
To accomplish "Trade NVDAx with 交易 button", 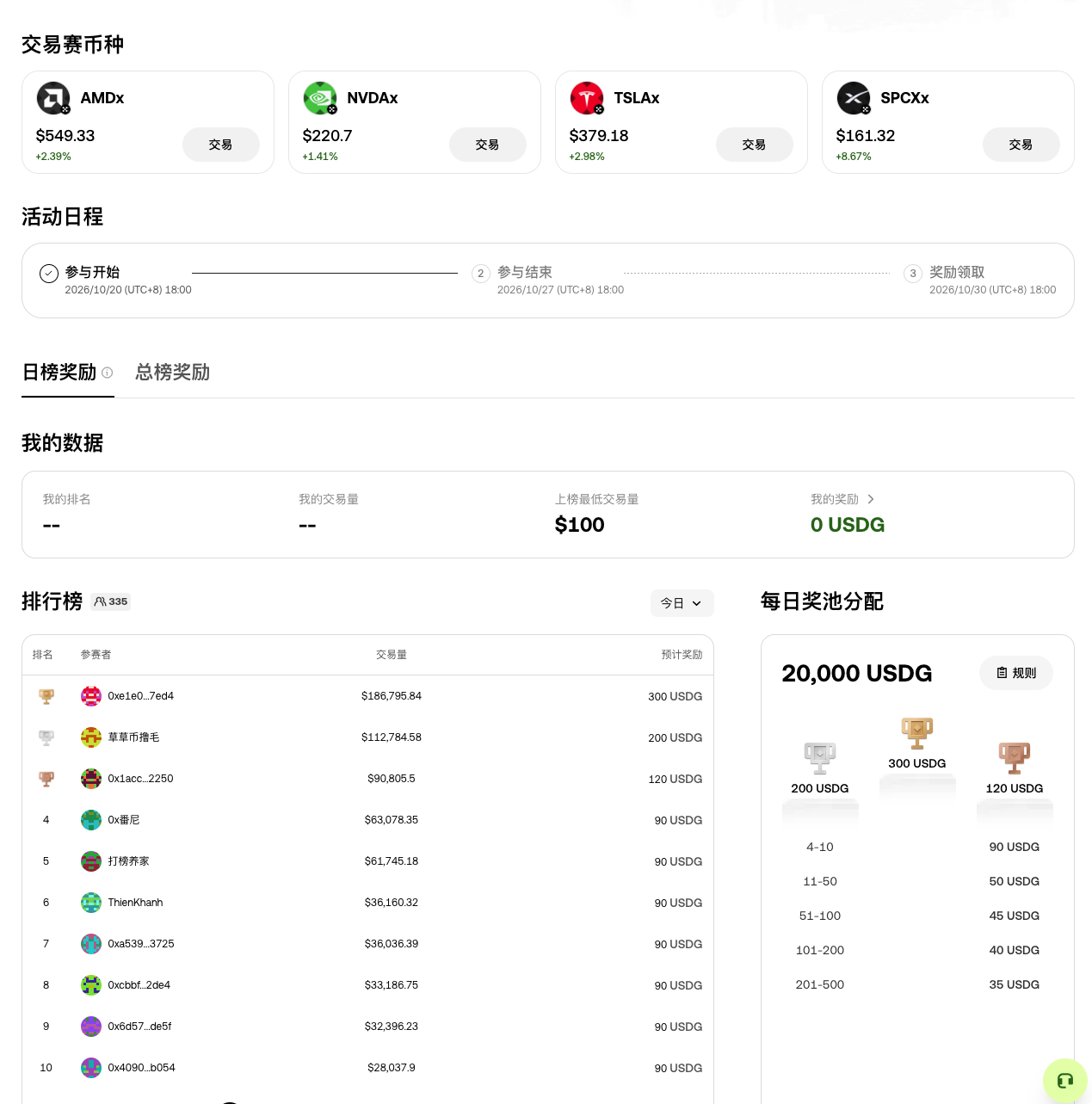I will 488,145.
